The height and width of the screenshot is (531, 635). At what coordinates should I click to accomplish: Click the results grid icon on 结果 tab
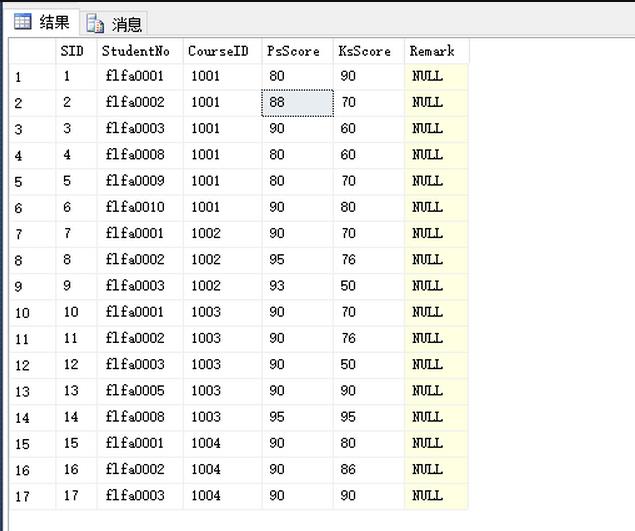23,22
